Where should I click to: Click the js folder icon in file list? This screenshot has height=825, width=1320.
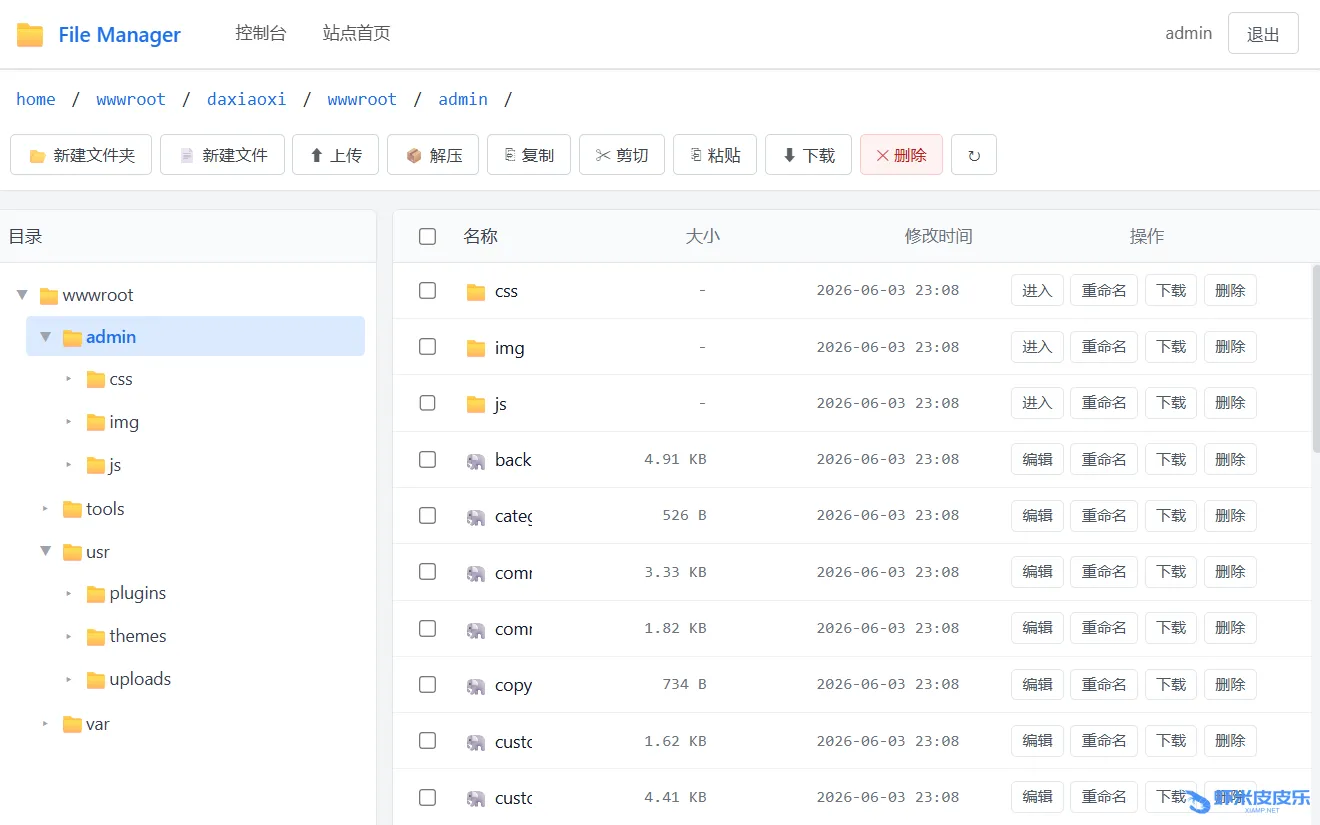476,404
